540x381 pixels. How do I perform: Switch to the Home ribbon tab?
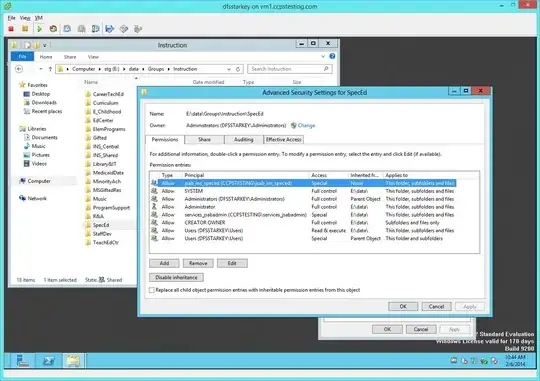46,57
